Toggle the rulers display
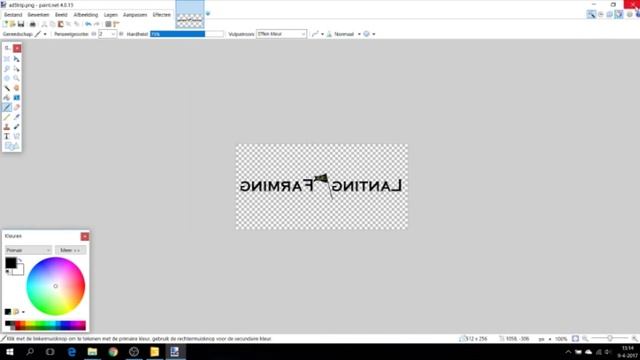Viewport: 640px width, 360px height. click(x=116, y=24)
